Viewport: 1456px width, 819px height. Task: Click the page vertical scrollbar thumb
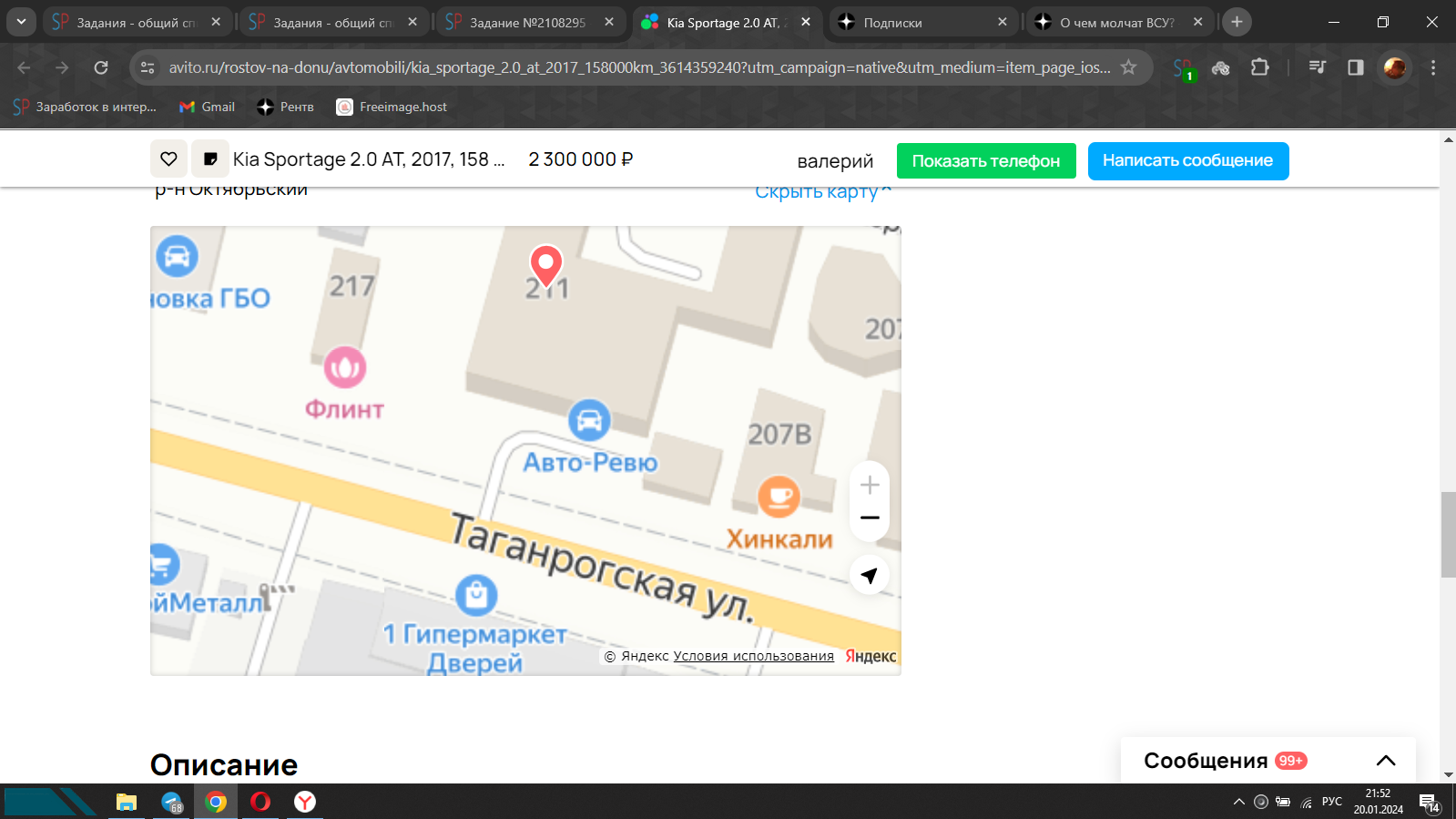[x=1448, y=534]
